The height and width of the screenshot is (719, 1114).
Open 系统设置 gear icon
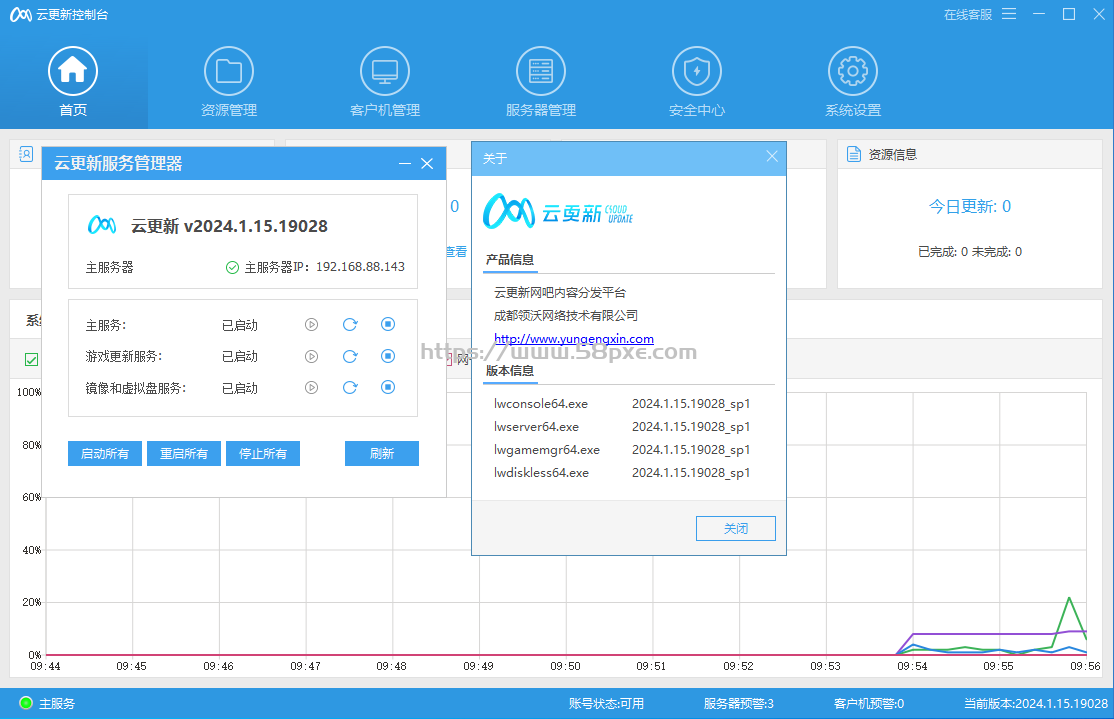[853, 71]
